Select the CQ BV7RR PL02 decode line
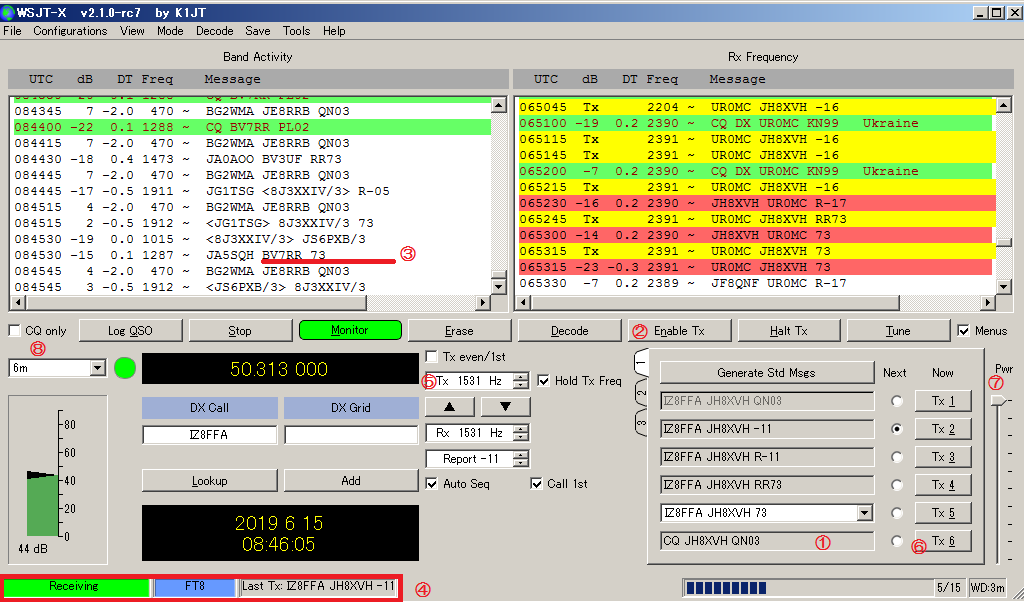The image size is (1024, 602). coord(252,127)
